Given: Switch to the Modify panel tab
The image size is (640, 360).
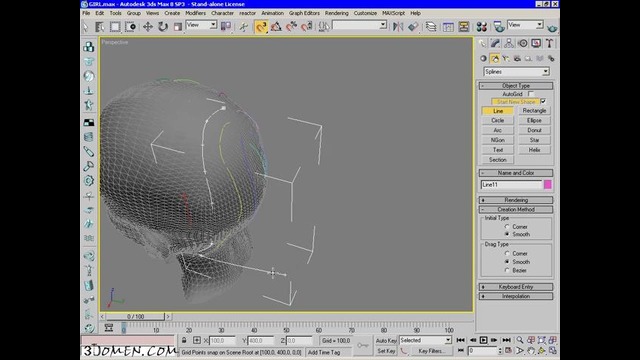Looking at the screenshot, I should click(x=495, y=43).
